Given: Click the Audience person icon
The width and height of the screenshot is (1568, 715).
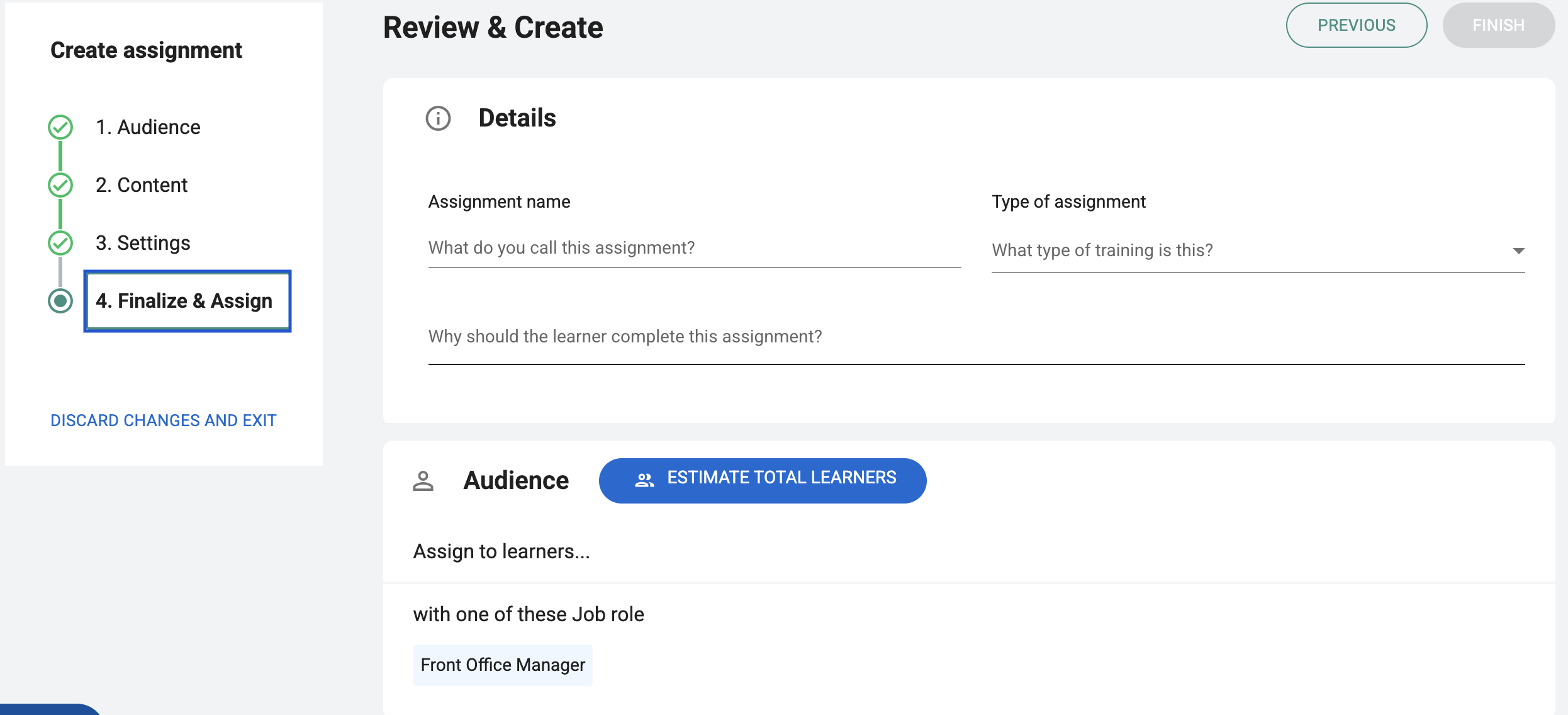Looking at the screenshot, I should (x=423, y=481).
